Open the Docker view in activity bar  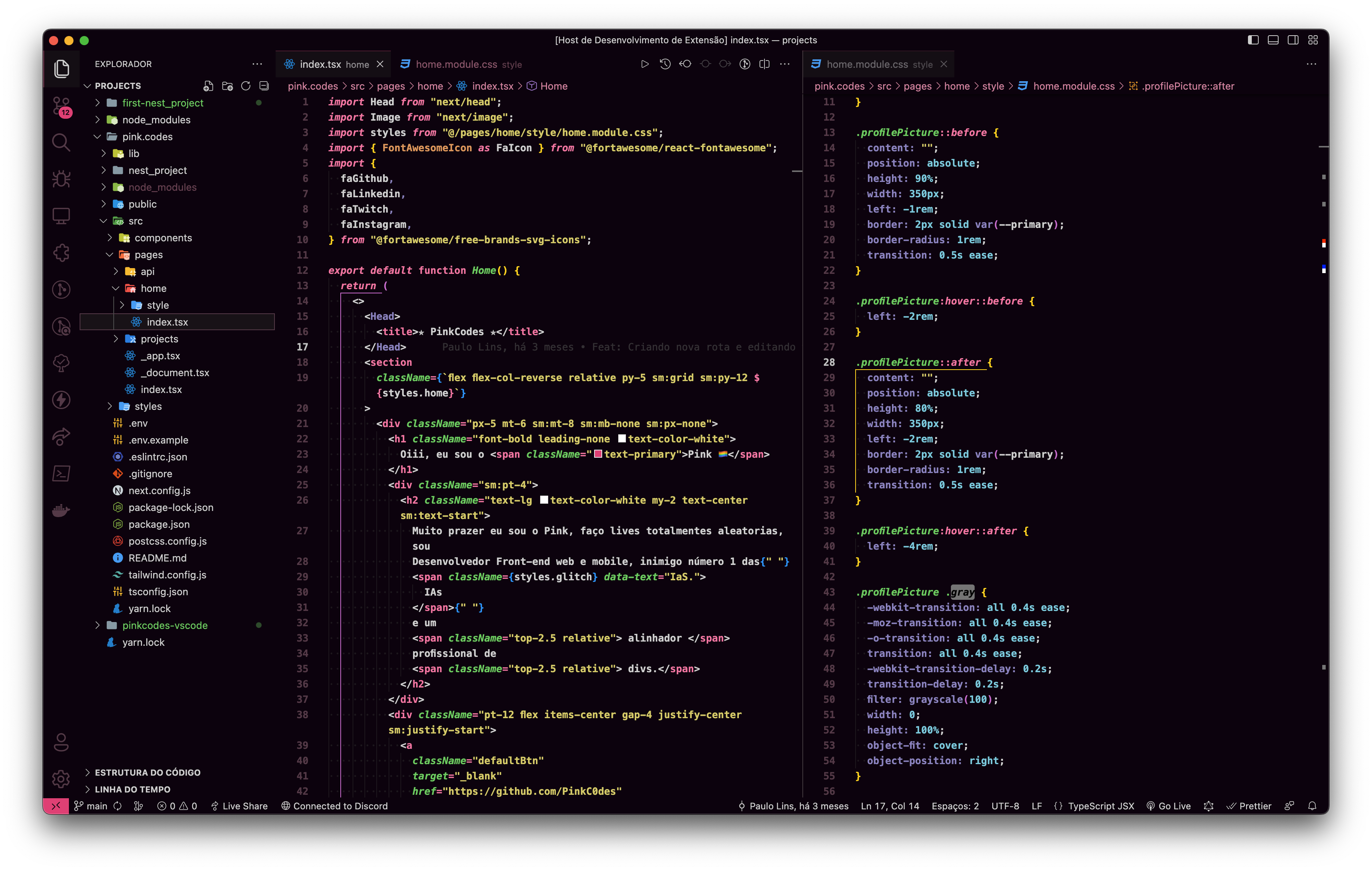pyautogui.click(x=61, y=510)
